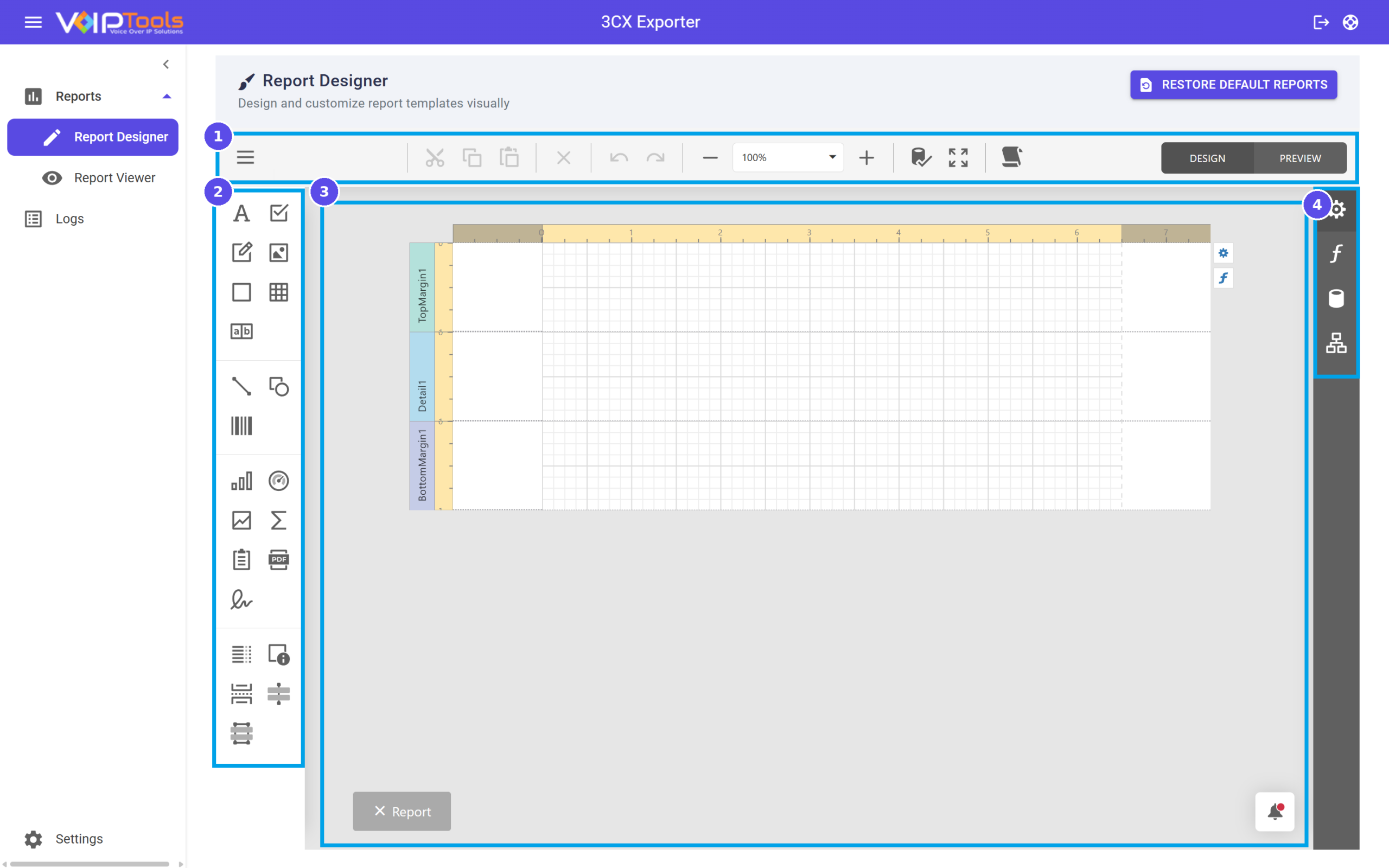Select the Picture Box tool
Image resolution: width=1389 pixels, height=868 pixels.
point(279,253)
